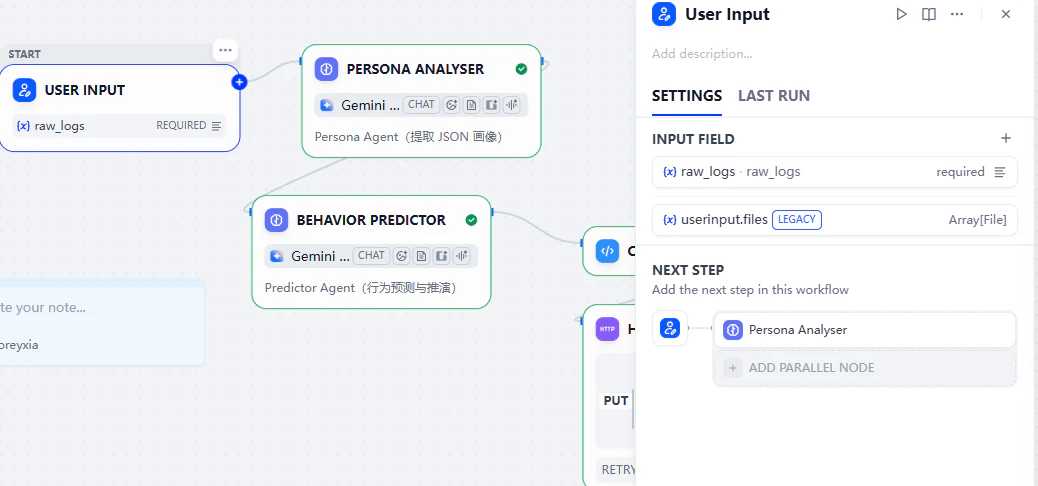Open Persona Analyser in Next Step list
The image size is (1038, 486).
tap(865, 330)
